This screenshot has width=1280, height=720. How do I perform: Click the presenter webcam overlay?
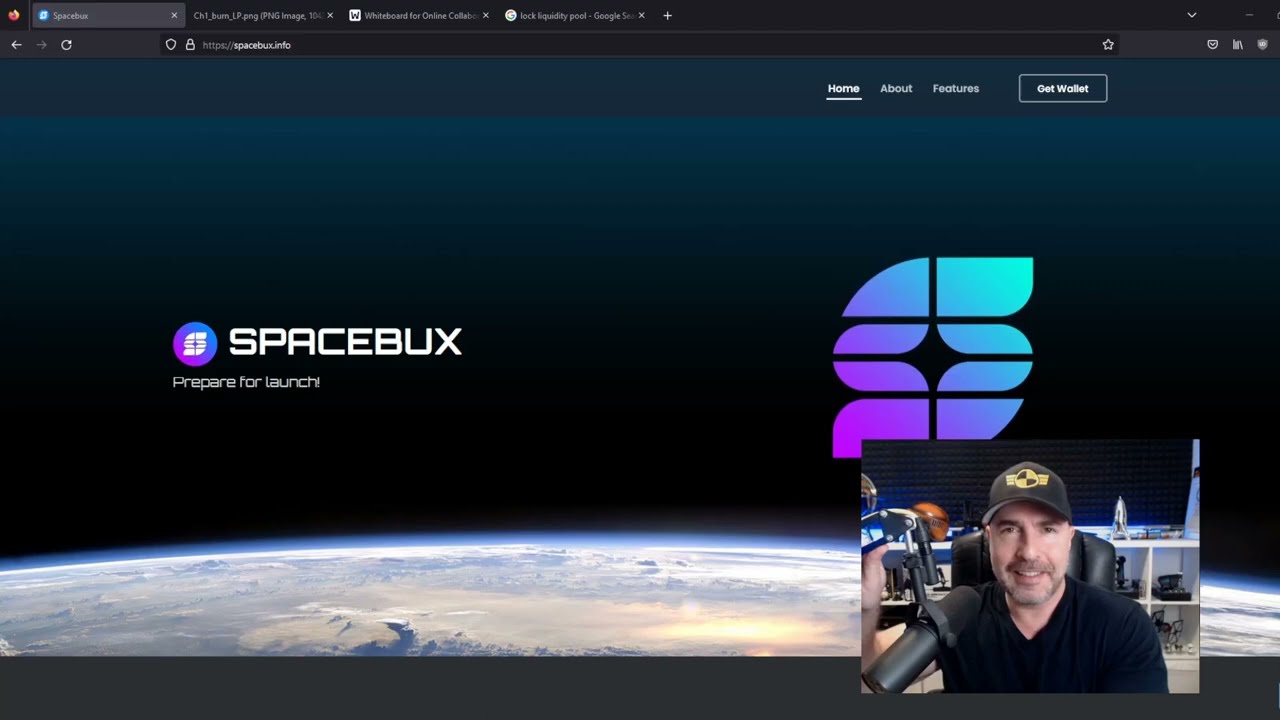pos(1030,566)
